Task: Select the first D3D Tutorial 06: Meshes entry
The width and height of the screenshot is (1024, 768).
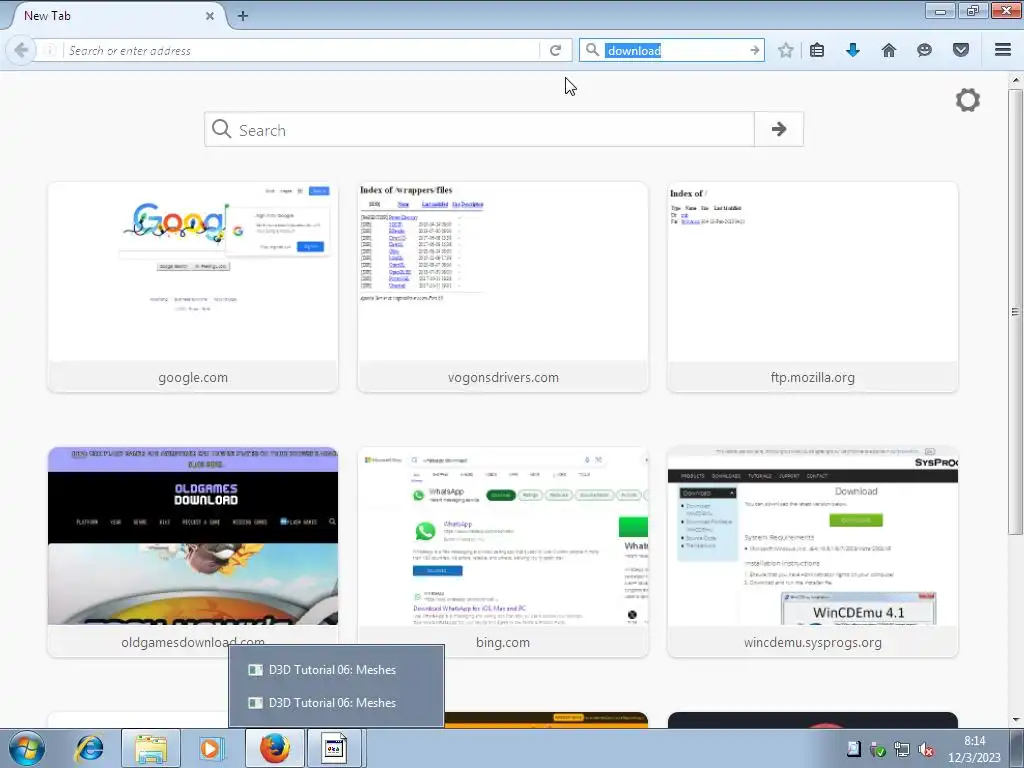Action: click(x=336, y=669)
